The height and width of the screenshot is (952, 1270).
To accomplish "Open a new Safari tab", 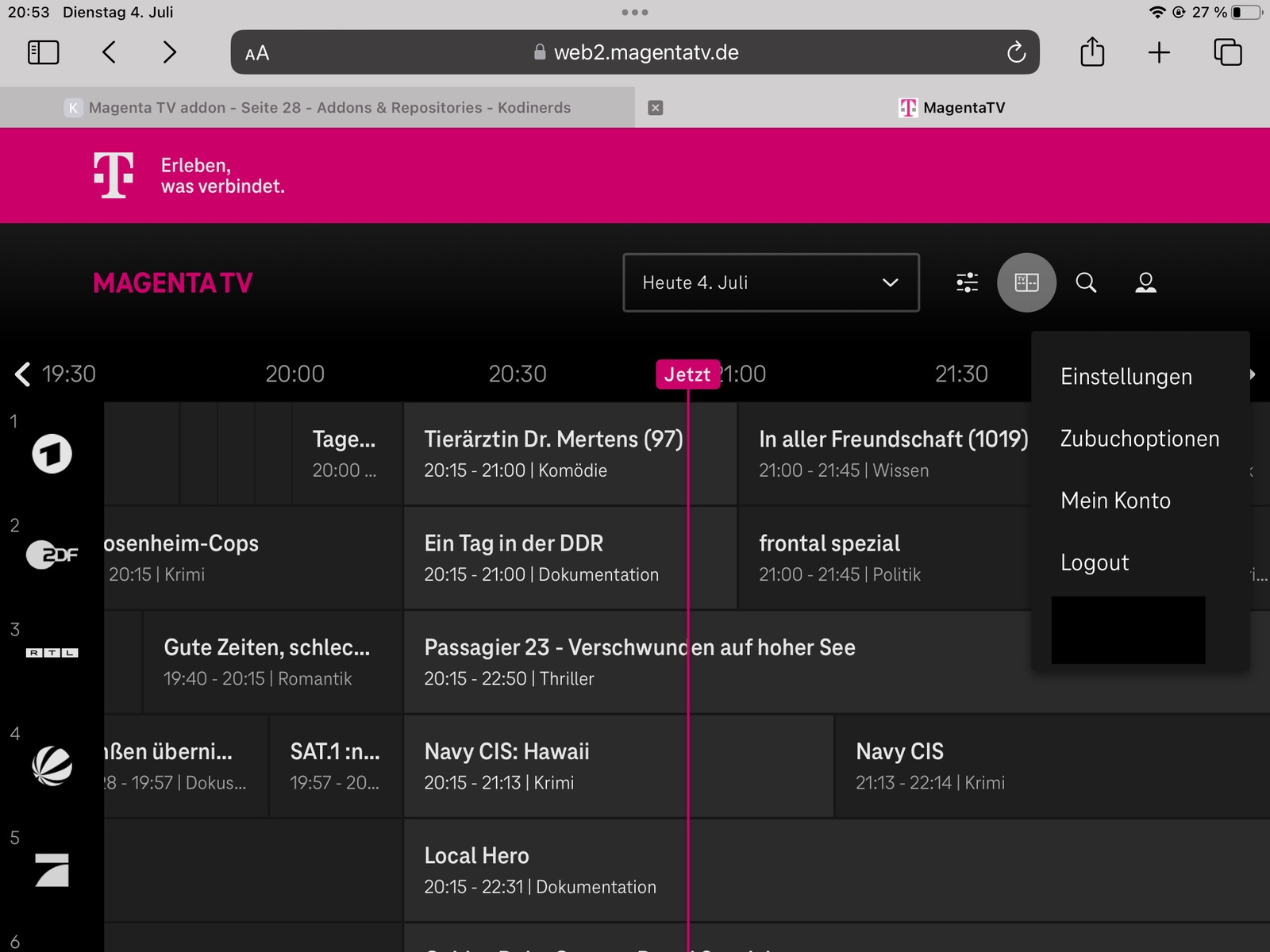I will pos(1159,52).
